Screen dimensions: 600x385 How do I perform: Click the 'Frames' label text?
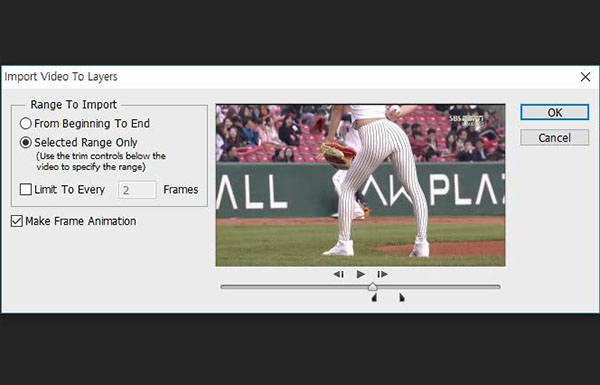(181, 190)
